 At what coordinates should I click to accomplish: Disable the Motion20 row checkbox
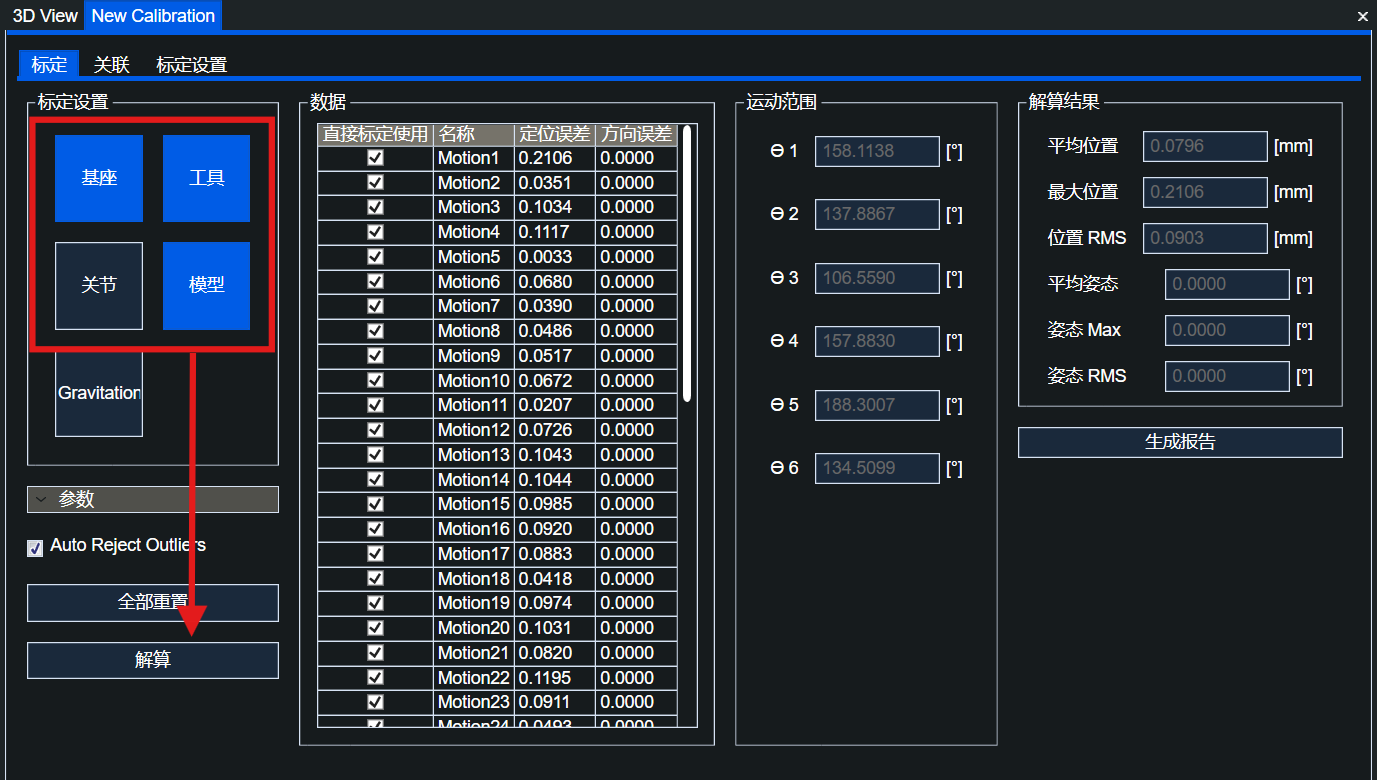[x=376, y=628]
